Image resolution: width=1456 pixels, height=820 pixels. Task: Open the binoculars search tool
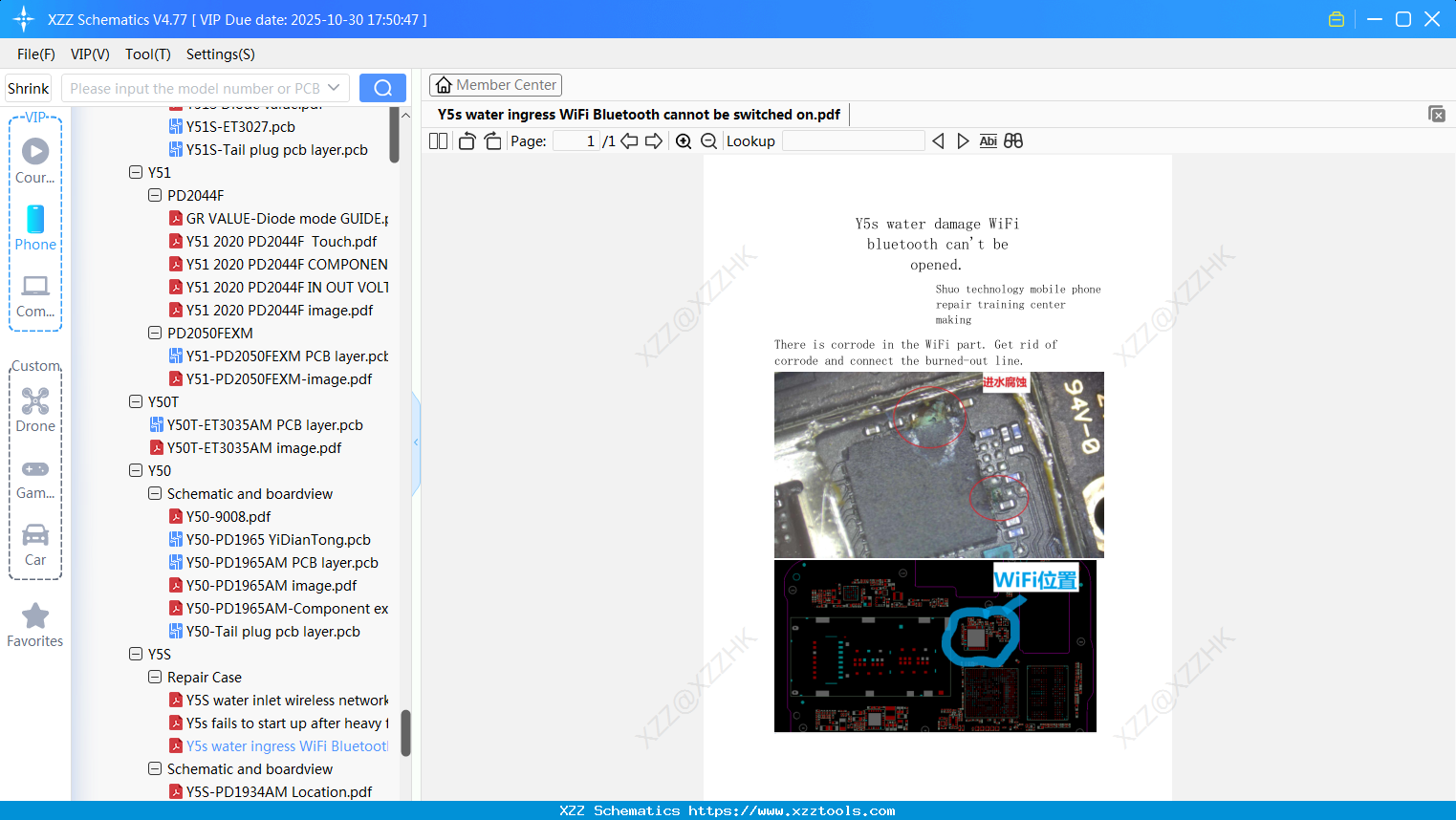click(x=1013, y=140)
